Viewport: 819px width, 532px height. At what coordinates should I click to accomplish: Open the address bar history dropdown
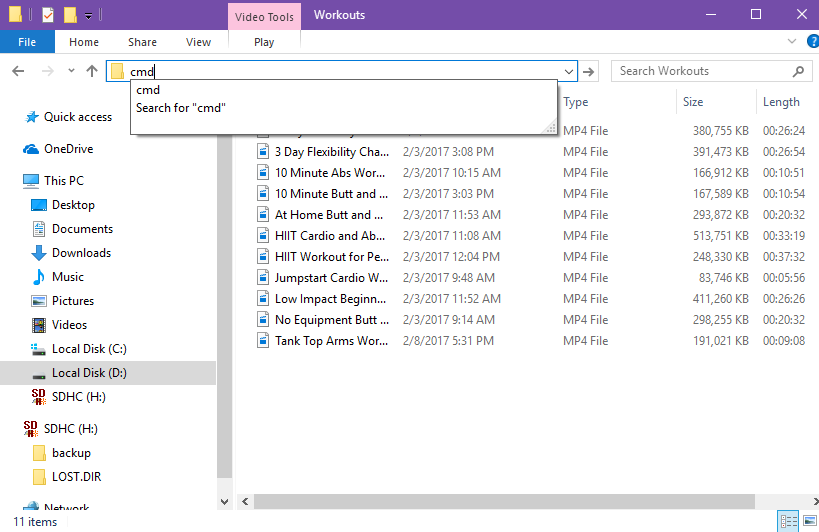click(x=569, y=72)
